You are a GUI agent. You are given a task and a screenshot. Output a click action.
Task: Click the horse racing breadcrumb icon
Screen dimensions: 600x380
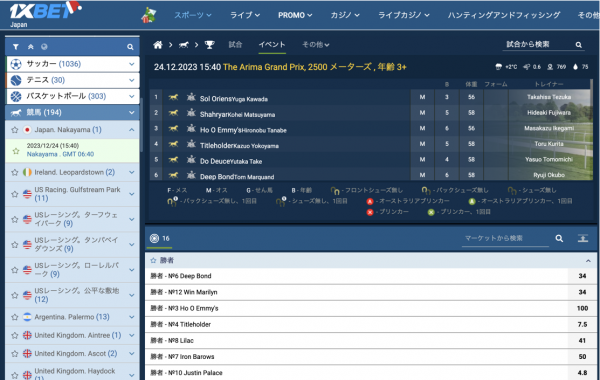184,45
